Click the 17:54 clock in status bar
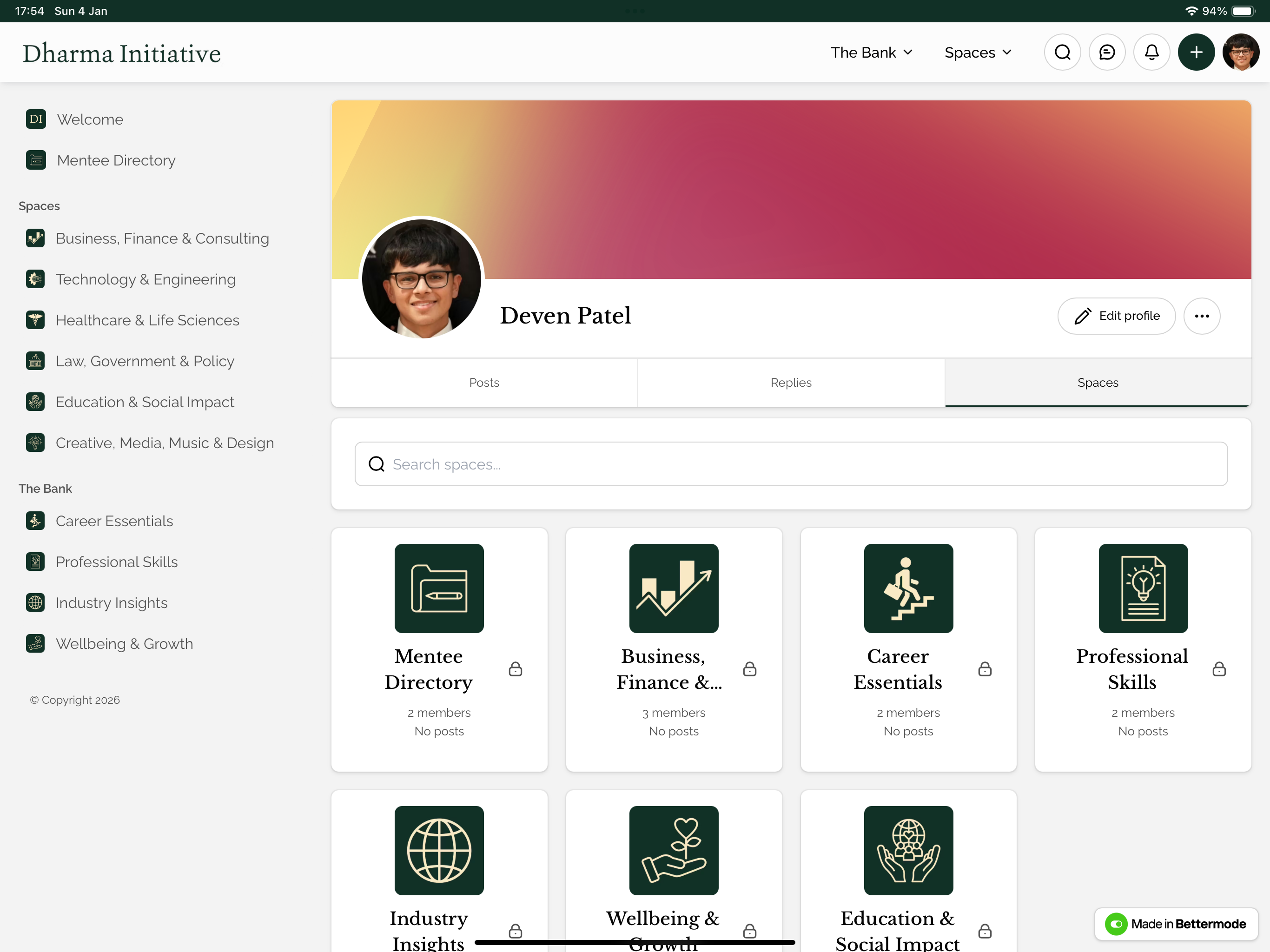The width and height of the screenshot is (1270, 952). pos(29,11)
